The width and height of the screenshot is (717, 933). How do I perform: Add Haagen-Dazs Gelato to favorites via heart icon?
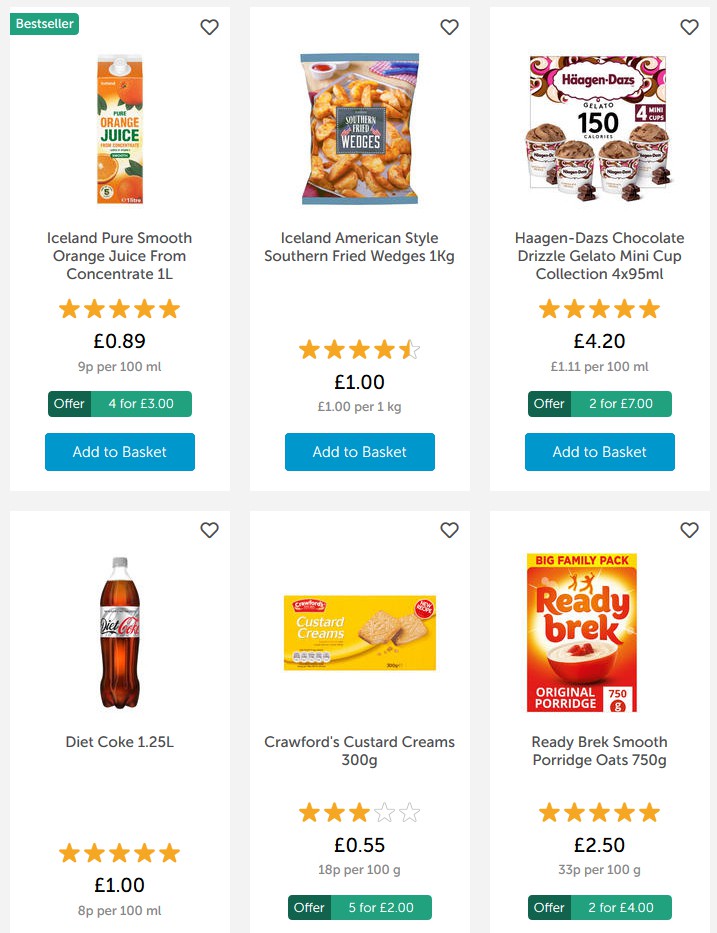pos(689,27)
